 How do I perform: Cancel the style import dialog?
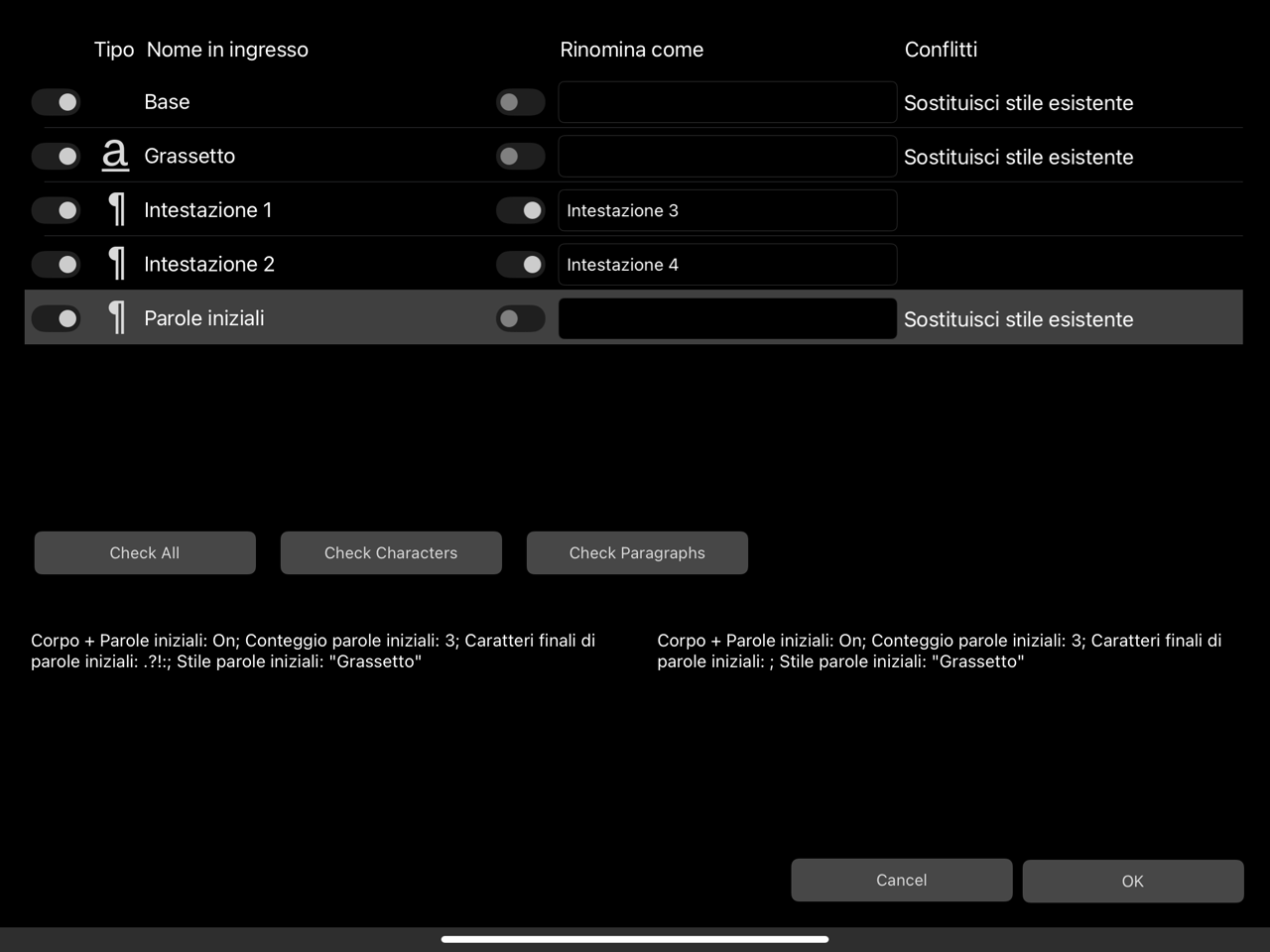[901, 881]
